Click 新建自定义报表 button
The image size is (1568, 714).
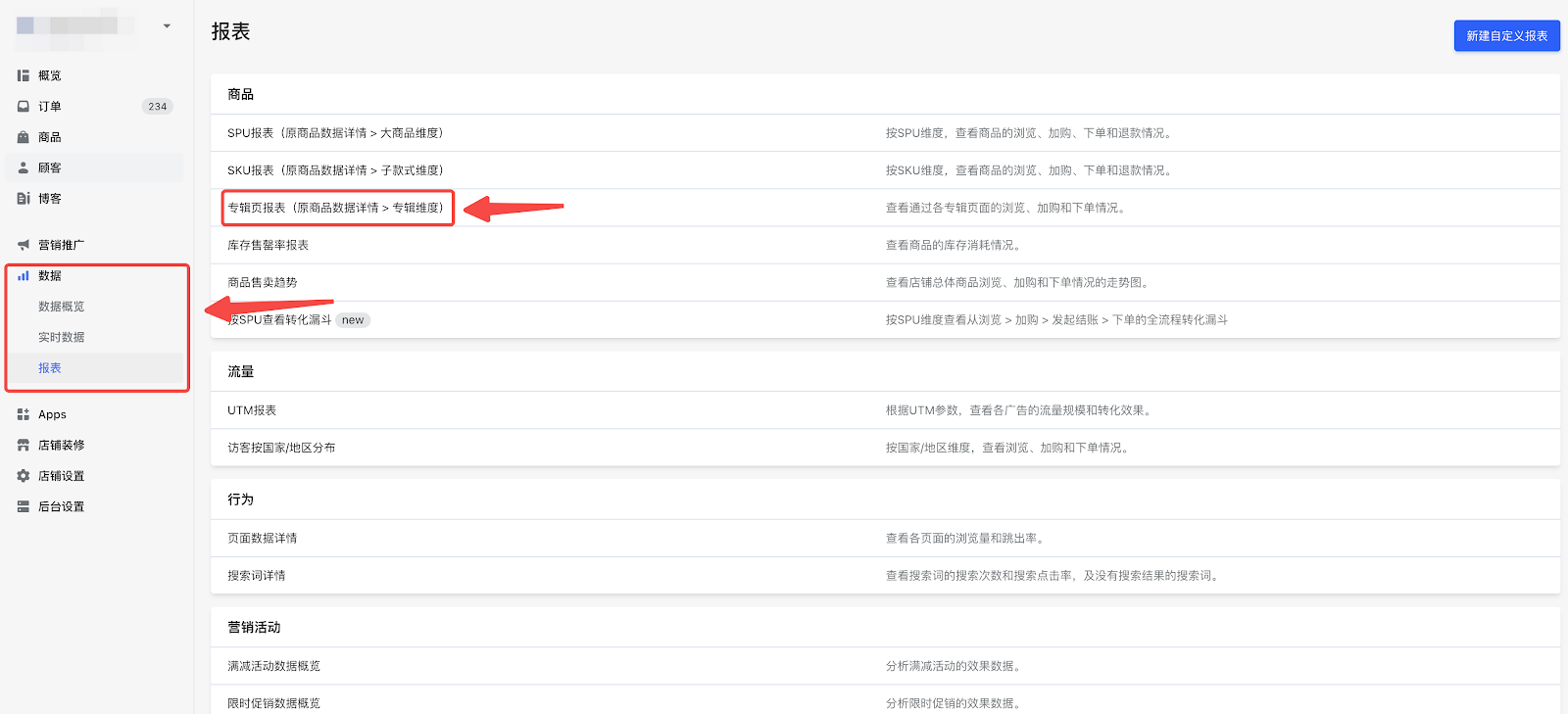(x=1506, y=35)
